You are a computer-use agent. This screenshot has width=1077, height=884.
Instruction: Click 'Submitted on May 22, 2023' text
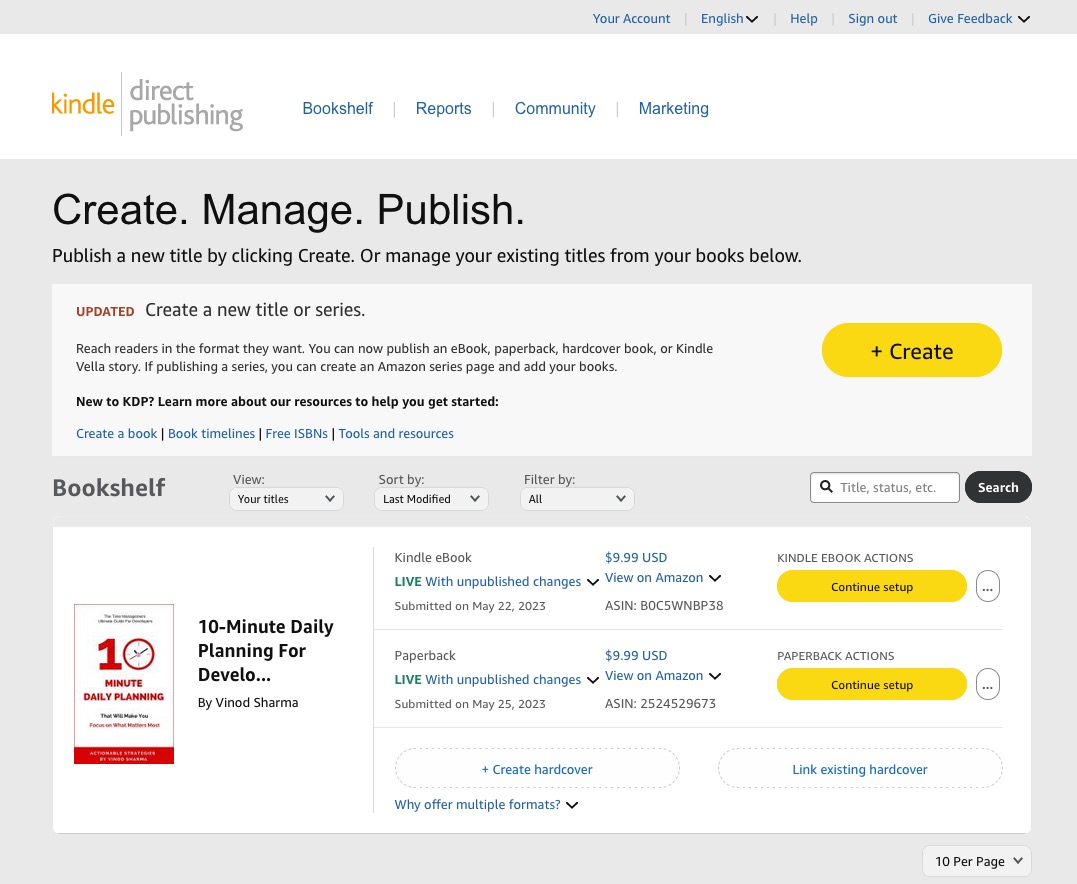[470, 606]
